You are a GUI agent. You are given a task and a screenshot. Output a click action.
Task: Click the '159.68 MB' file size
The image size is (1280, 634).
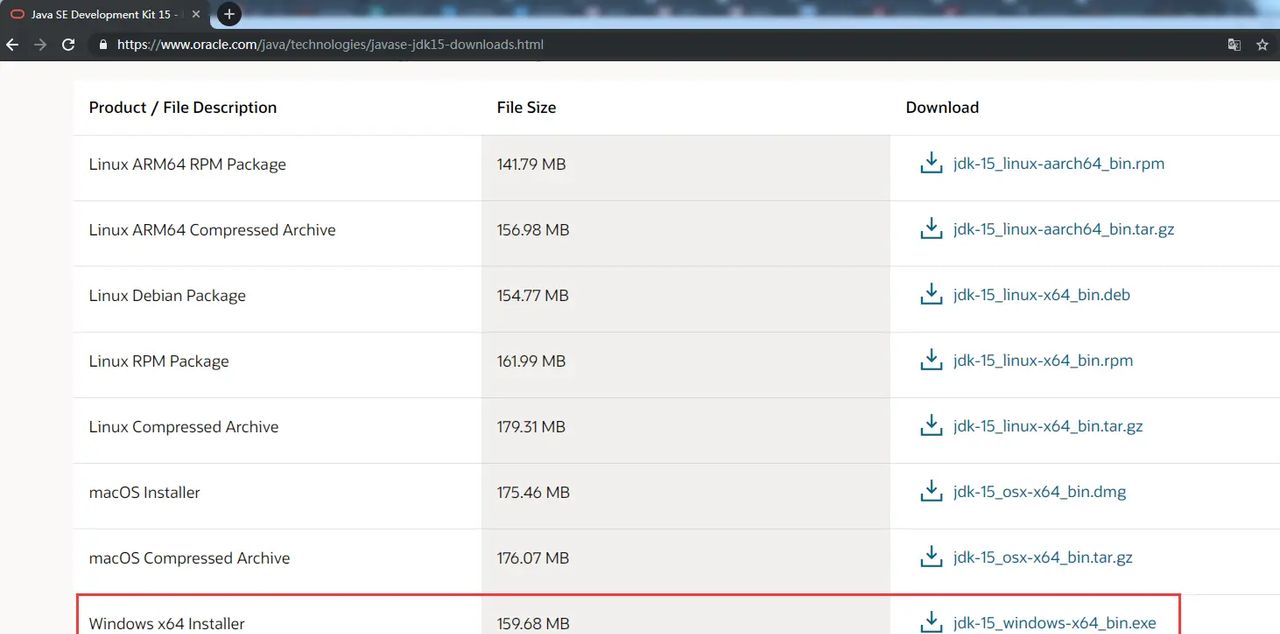pyautogui.click(x=533, y=624)
